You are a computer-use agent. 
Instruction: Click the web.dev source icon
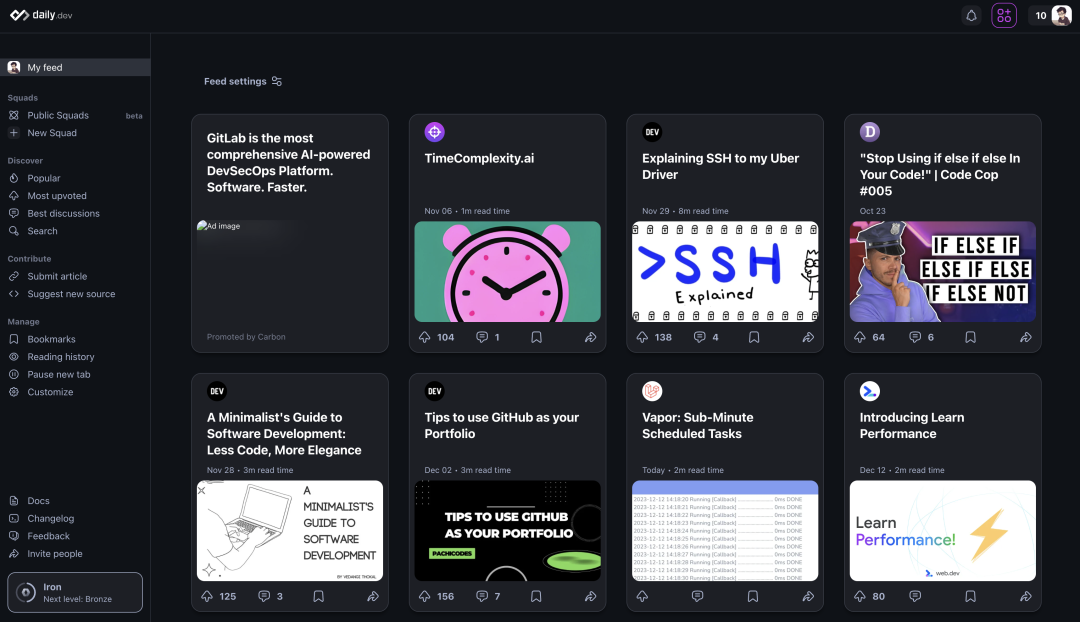click(870, 391)
